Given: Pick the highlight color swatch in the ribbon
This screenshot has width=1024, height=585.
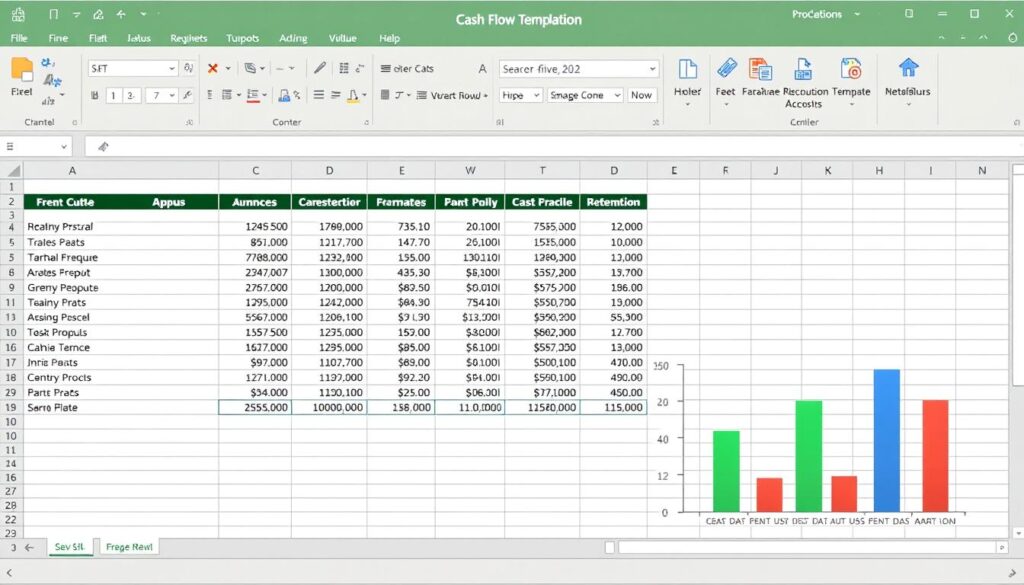Looking at the screenshot, I should point(254,95).
